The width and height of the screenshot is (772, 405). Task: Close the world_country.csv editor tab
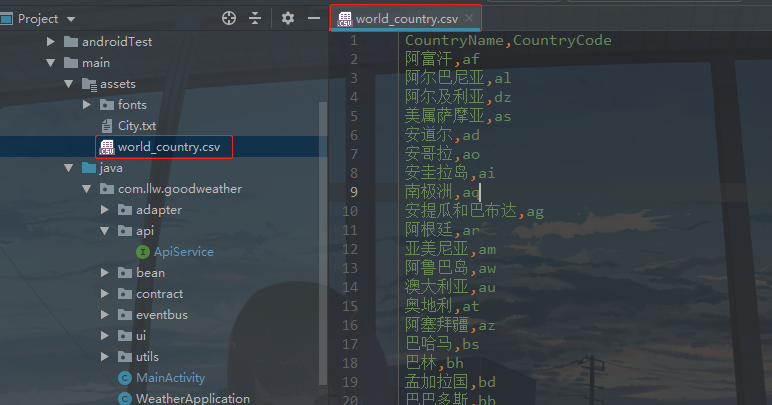[469, 18]
